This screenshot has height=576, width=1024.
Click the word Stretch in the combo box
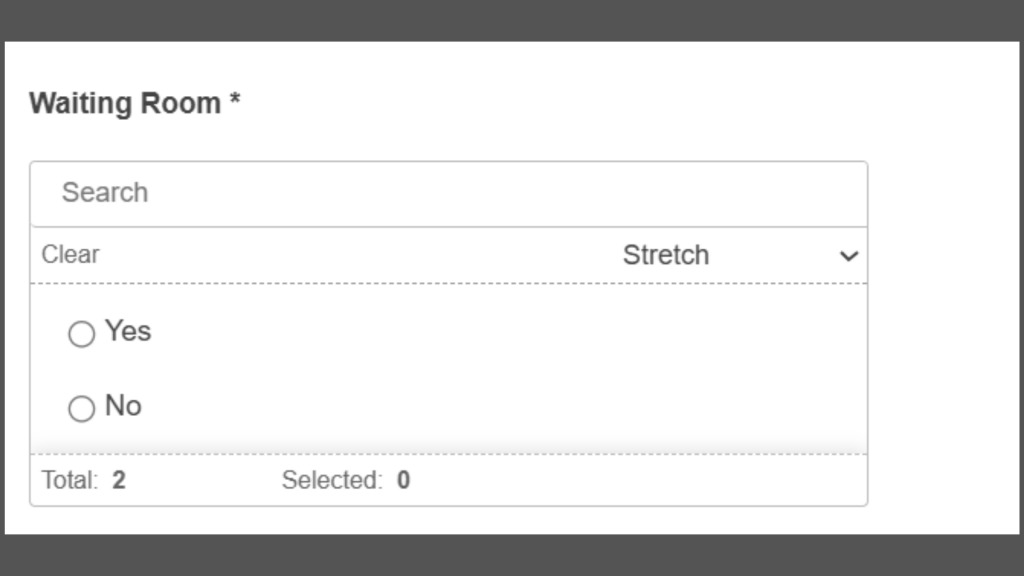pyautogui.click(x=666, y=256)
